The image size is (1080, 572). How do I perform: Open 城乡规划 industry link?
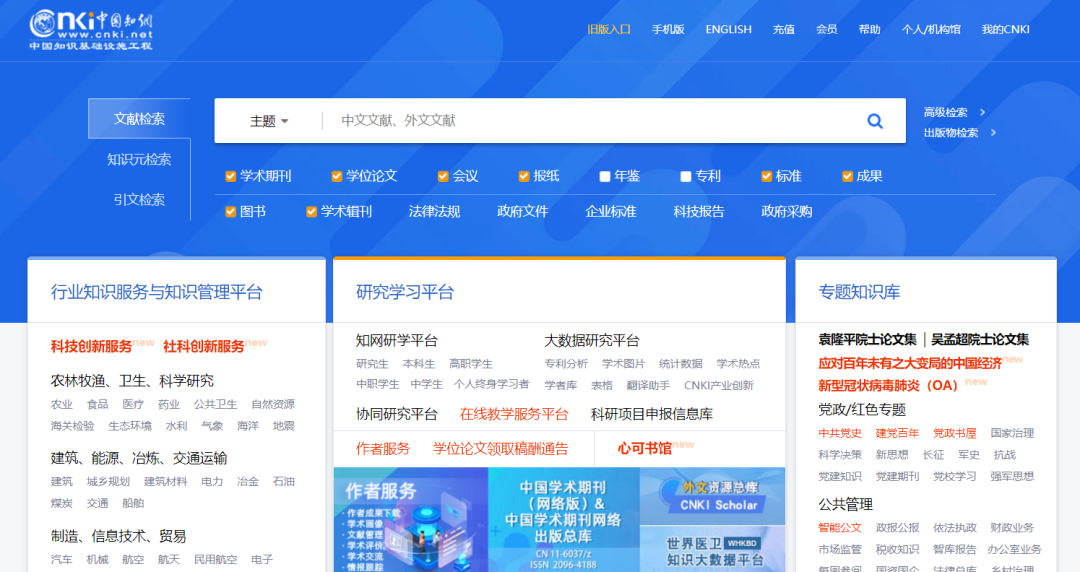coord(108,482)
